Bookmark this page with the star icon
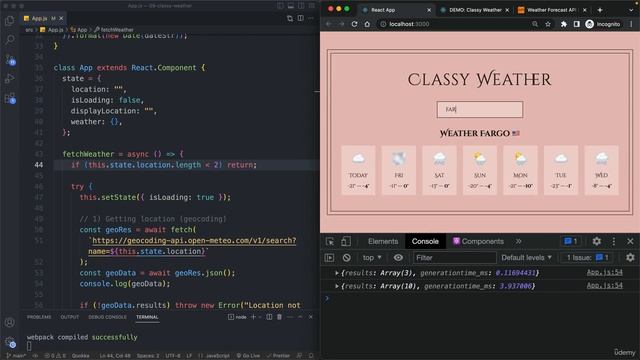 (548, 24)
